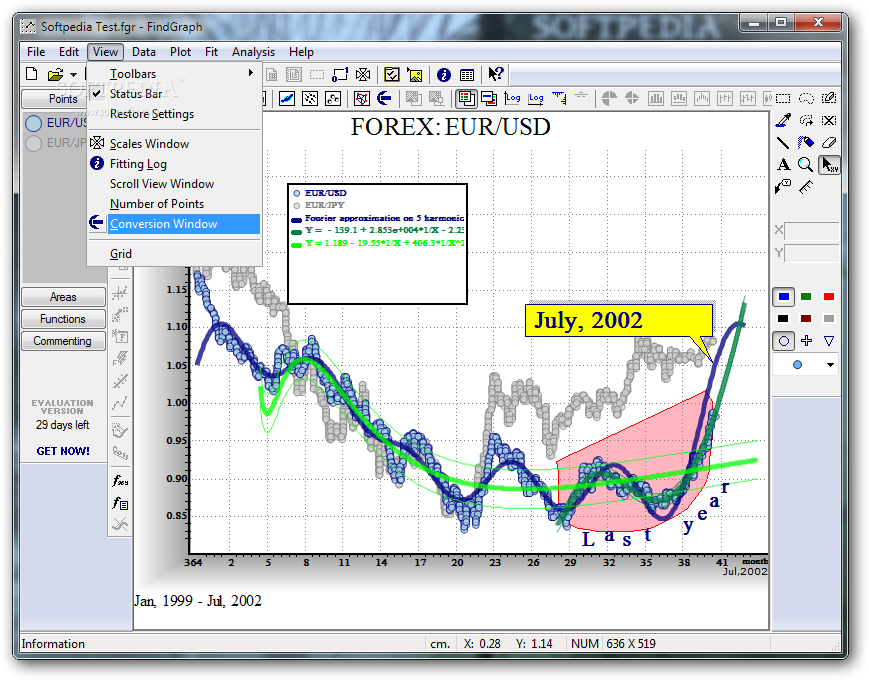869x680 pixels.
Task: Toggle the XY cursor pointer tool
Action: click(829, 165)
